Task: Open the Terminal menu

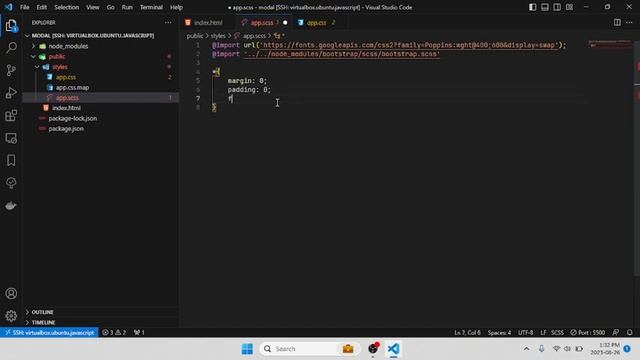Action: [151, 7]
